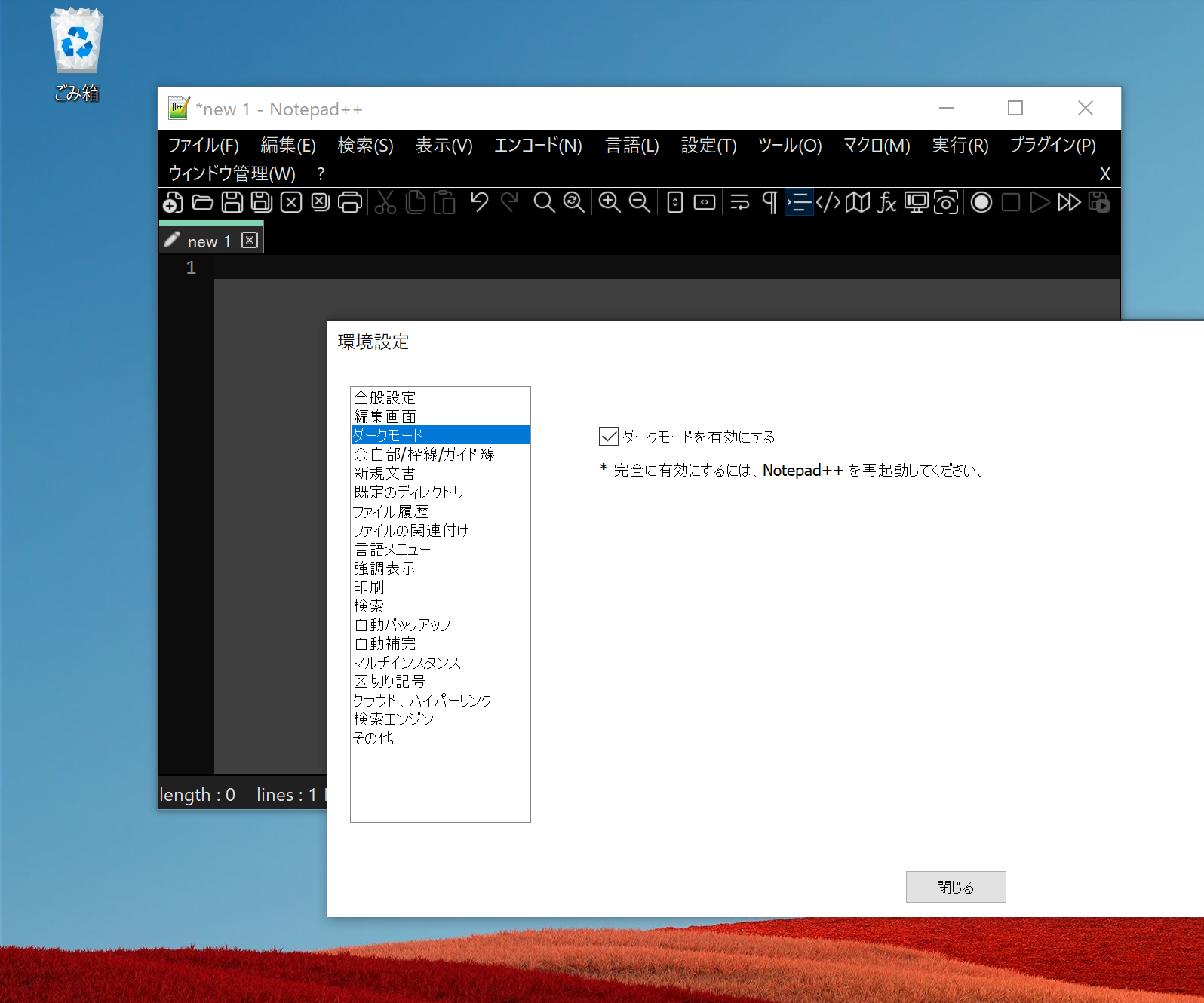Click line 1 in the editor
This screenshot has width=1204, height=1003.
tap(666, 267)
